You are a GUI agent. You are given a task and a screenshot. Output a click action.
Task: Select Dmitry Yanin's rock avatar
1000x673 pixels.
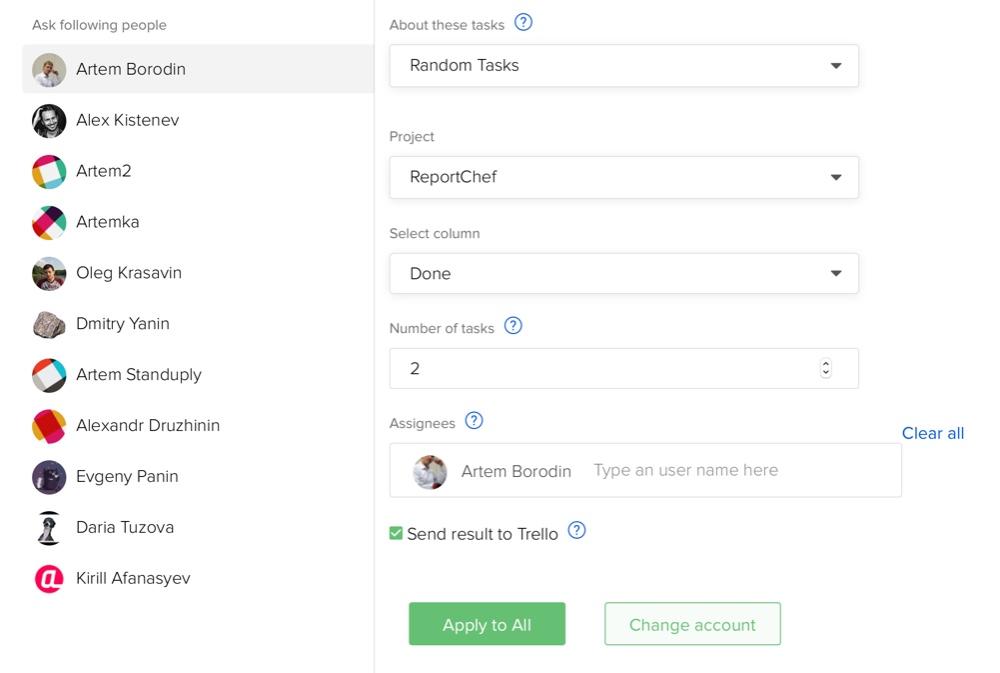pyautogui.click(x=49, y=324)
